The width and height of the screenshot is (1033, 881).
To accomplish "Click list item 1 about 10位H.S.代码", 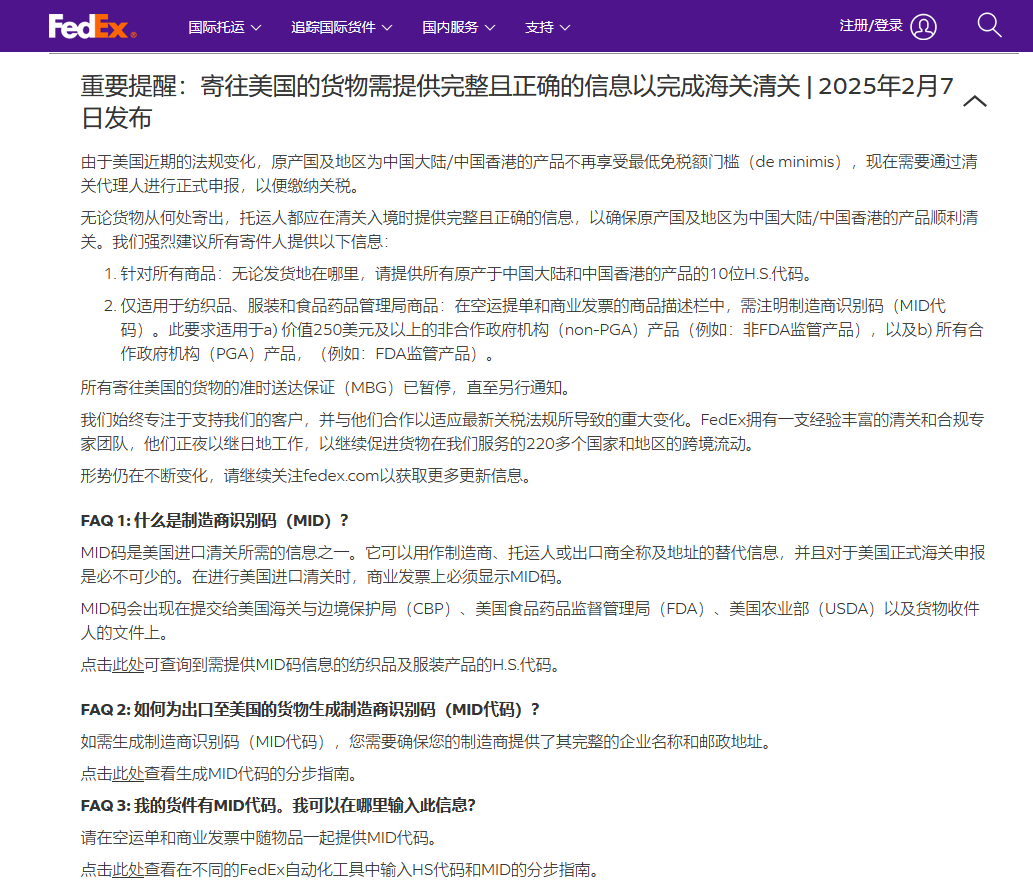I will [460, 273].
